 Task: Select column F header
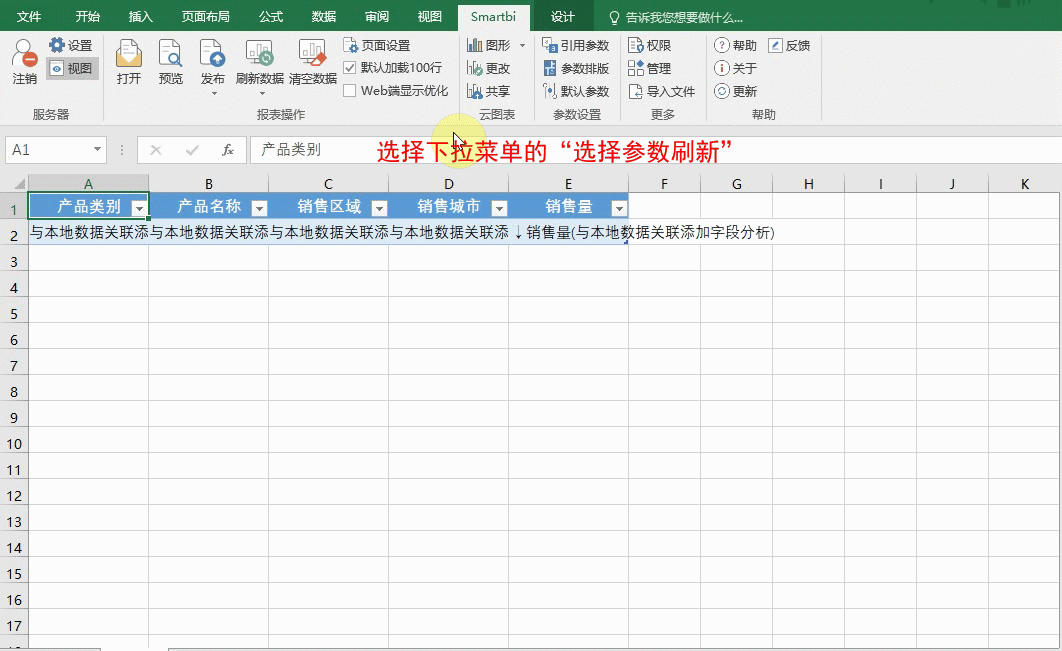coord(664,184)
